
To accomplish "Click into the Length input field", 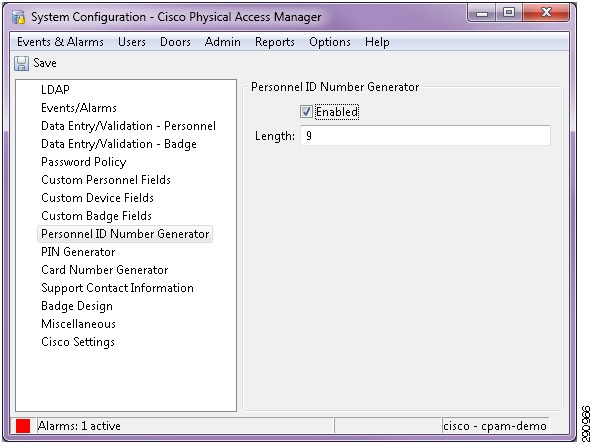I will [425, 136].
